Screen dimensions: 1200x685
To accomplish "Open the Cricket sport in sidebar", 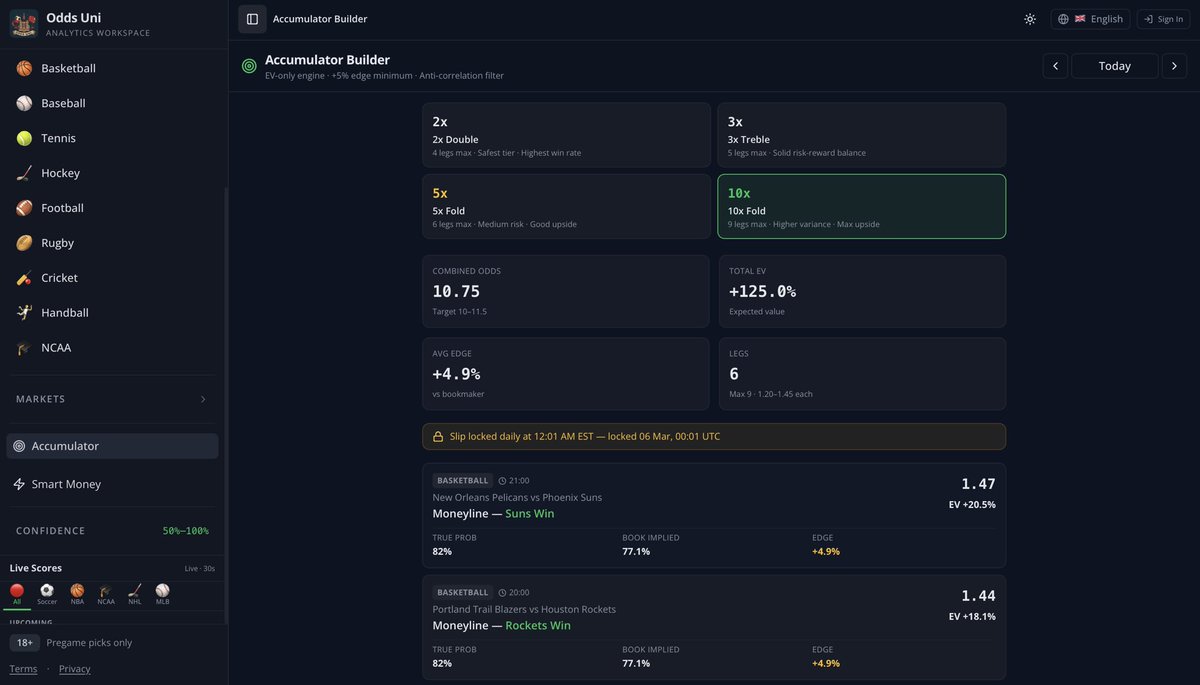I will pyautogui.click(x=112, y=278).
